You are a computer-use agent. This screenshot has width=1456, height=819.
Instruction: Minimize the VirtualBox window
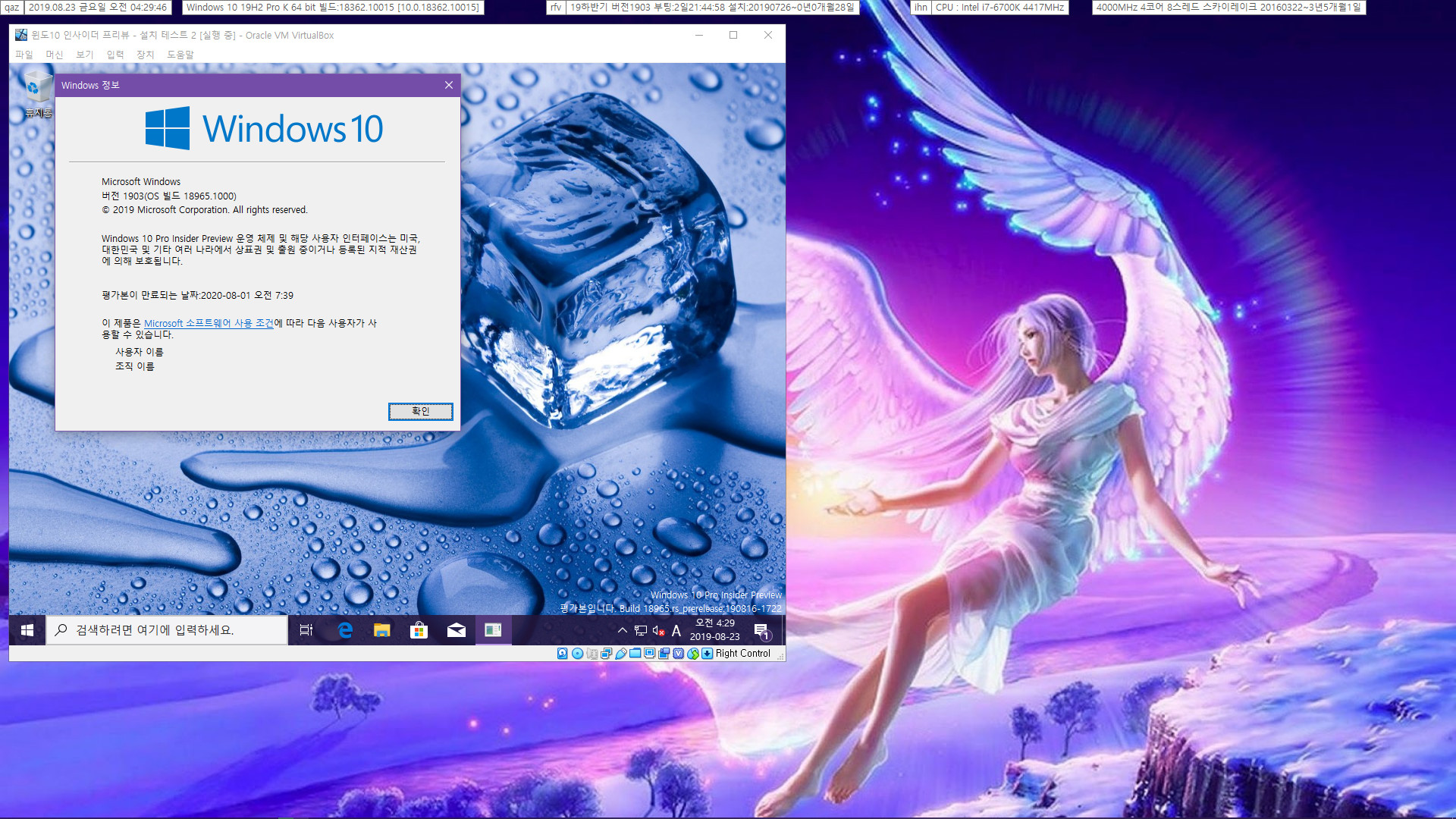(699, 35)
